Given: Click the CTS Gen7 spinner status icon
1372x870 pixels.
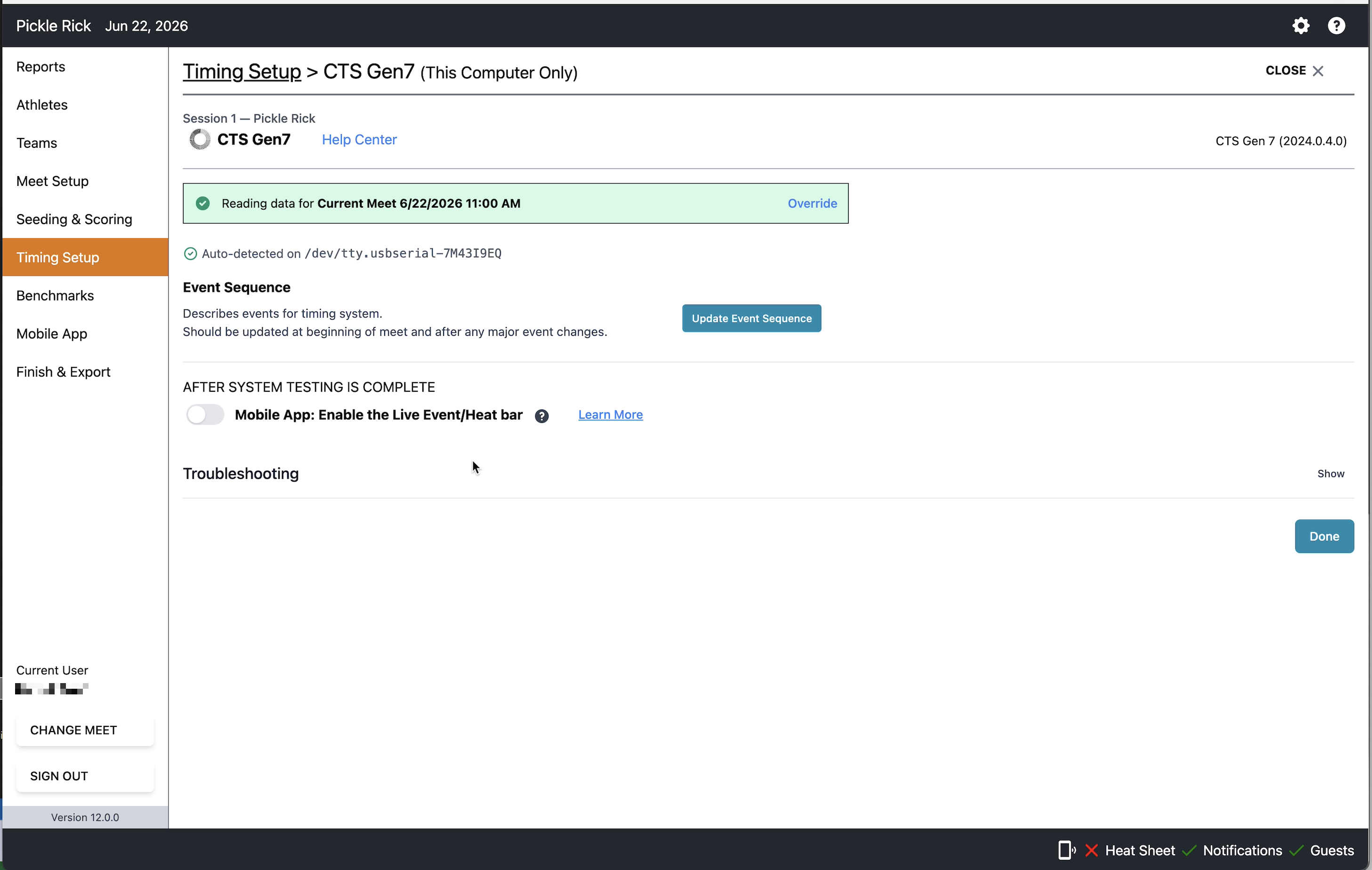Looking at the screenshot, I should click(x=200, y=140).
